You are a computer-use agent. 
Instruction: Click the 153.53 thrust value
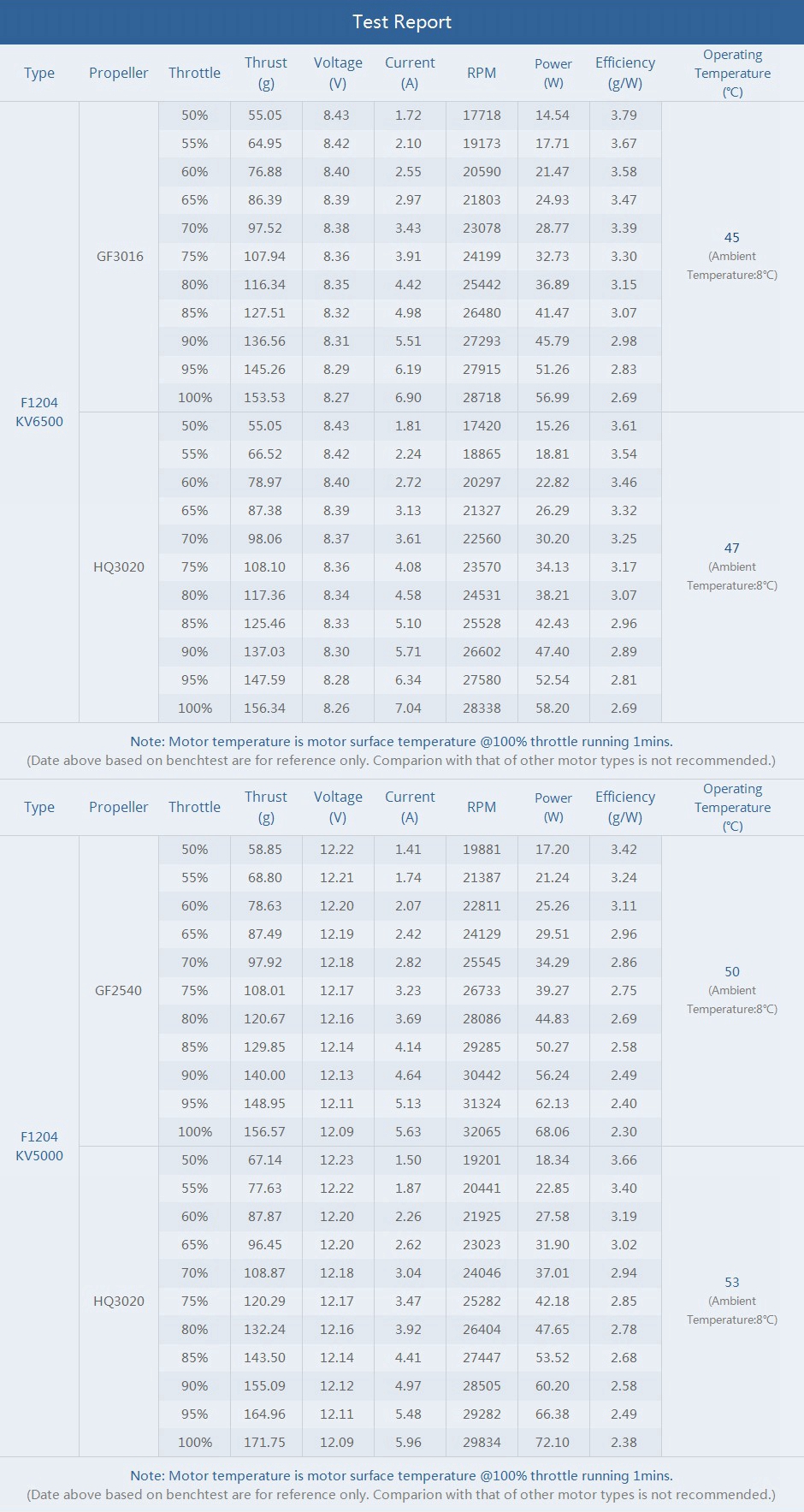[x=265, y=397]
